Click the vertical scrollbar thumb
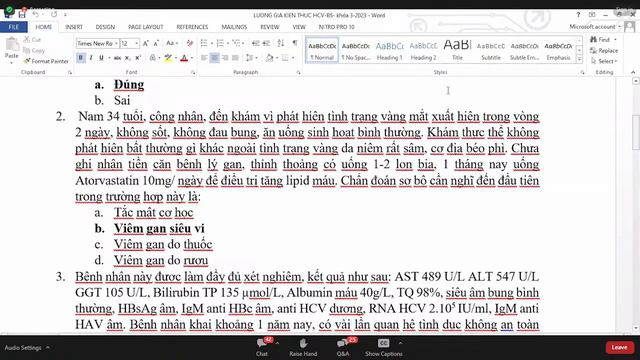Image resolution: width=640 pixels, height=360 pixels. 636,133
